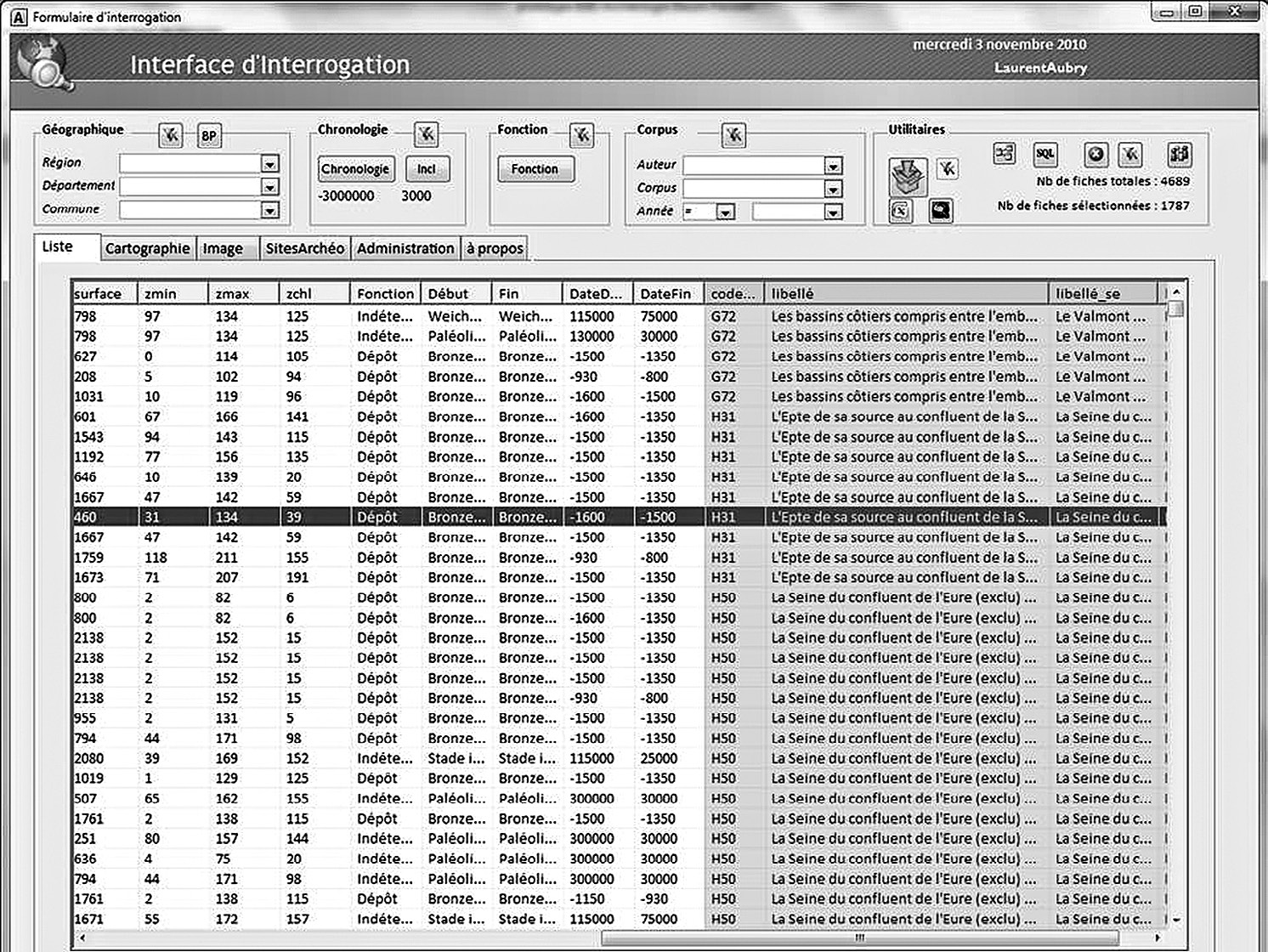Click the Incl button
The height and width of the screenshot is (952, 1268).
[427, 168]
